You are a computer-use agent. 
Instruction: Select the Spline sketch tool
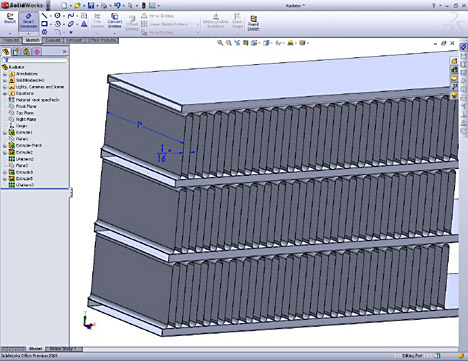(71, 16)
